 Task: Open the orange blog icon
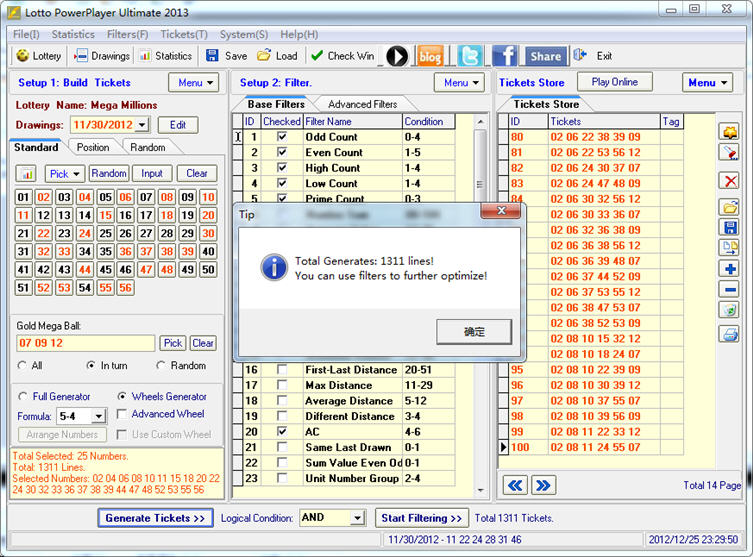pyautogui.click(x=430, y=56)
